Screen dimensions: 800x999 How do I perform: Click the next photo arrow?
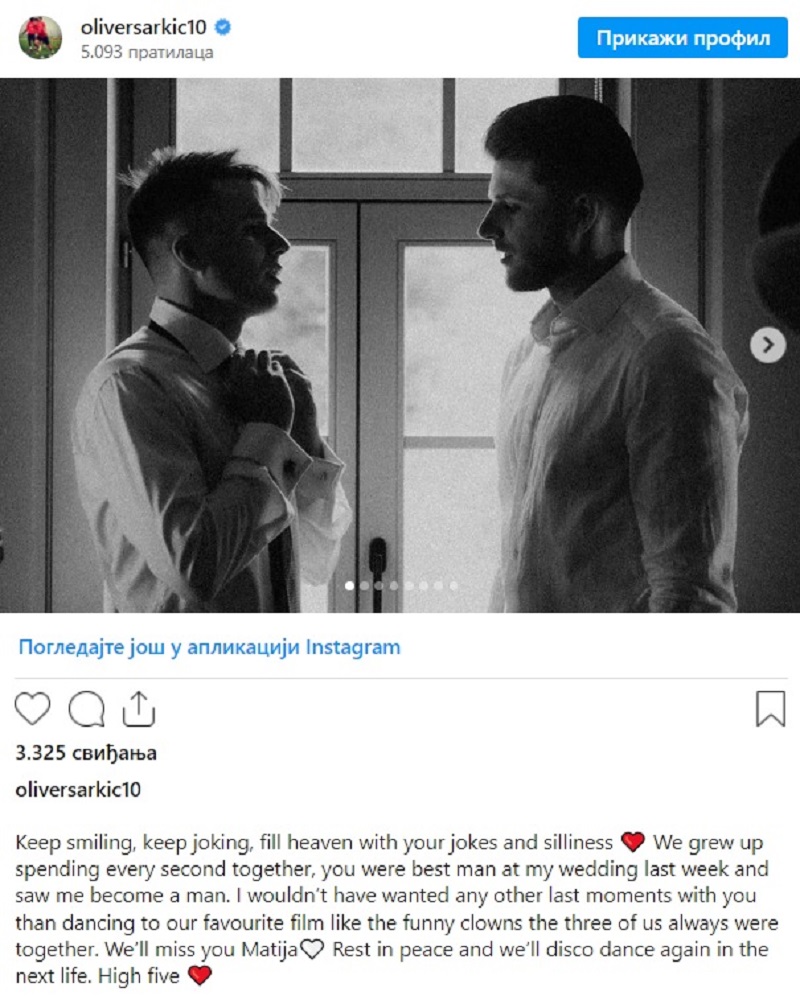click(768, 345)
